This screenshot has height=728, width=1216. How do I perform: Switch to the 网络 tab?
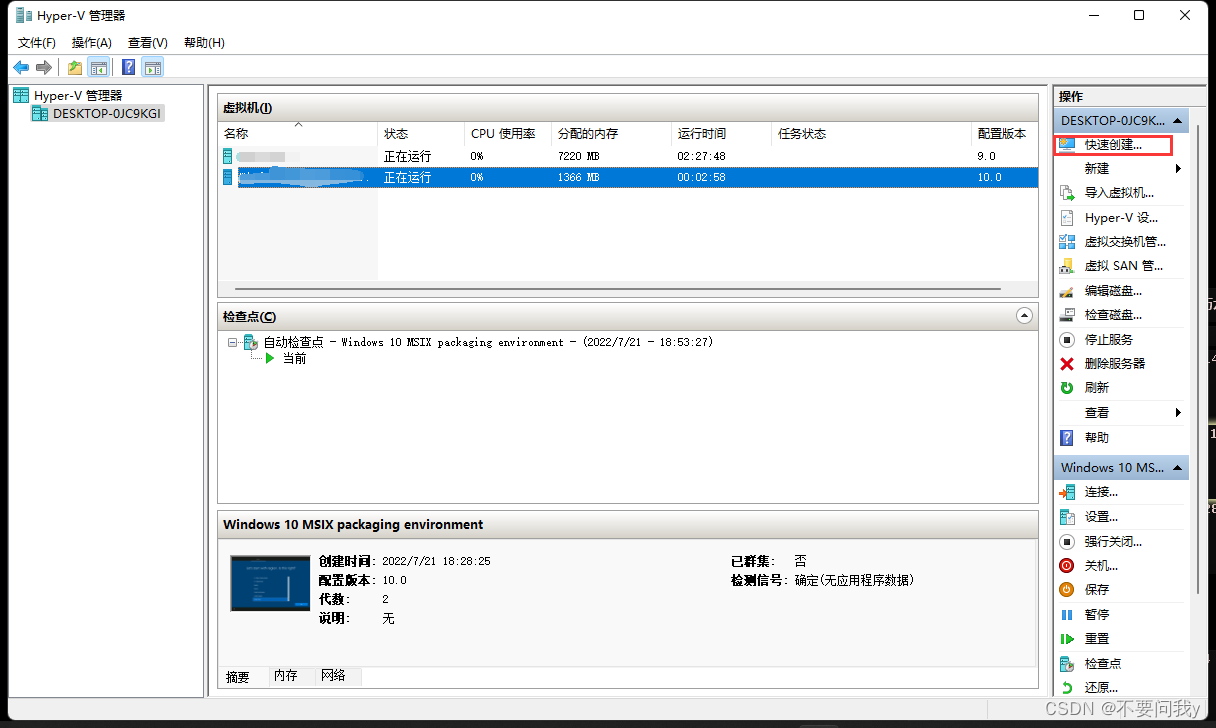coord(334,676)
